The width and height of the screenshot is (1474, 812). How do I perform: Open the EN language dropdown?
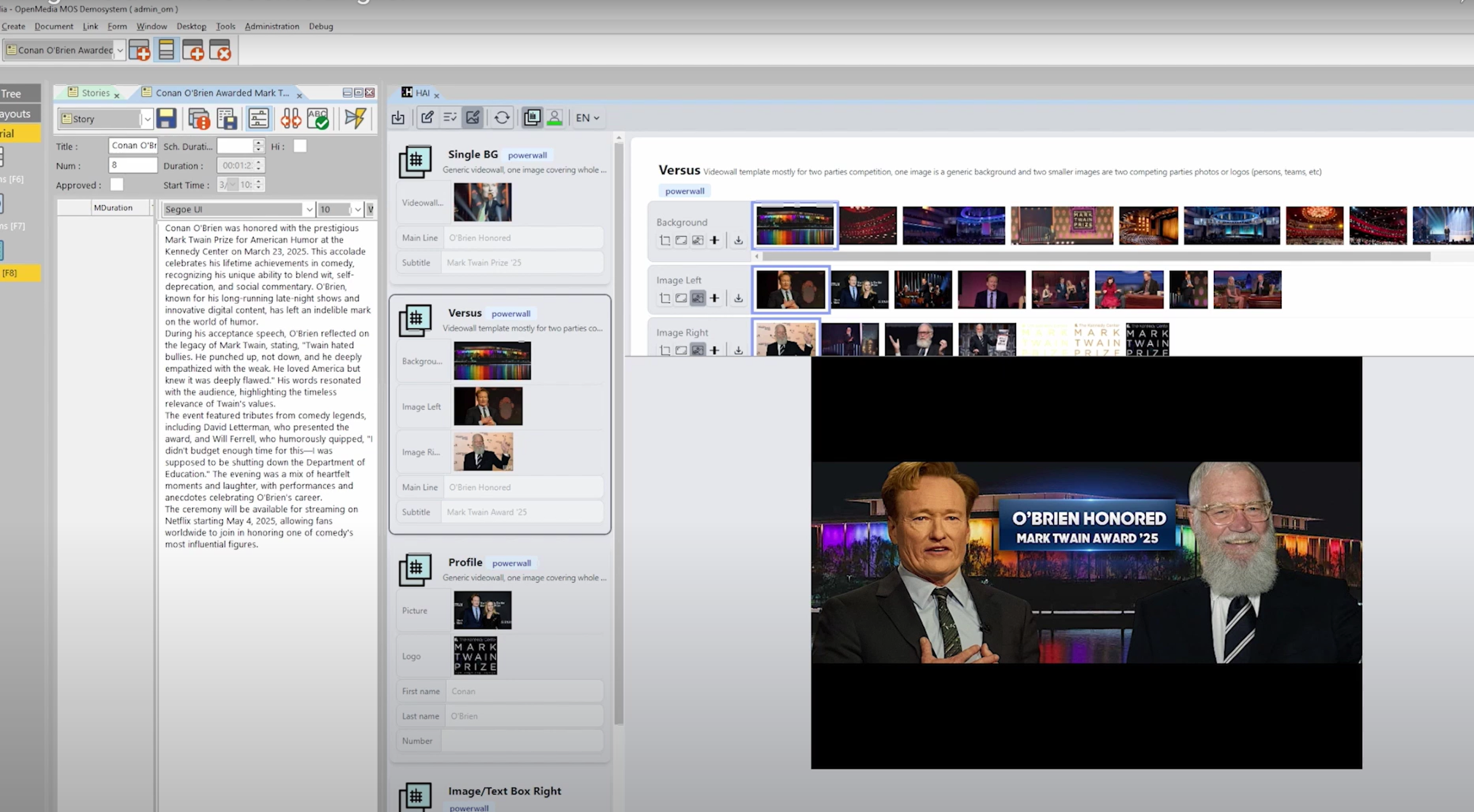click(587, 118)
